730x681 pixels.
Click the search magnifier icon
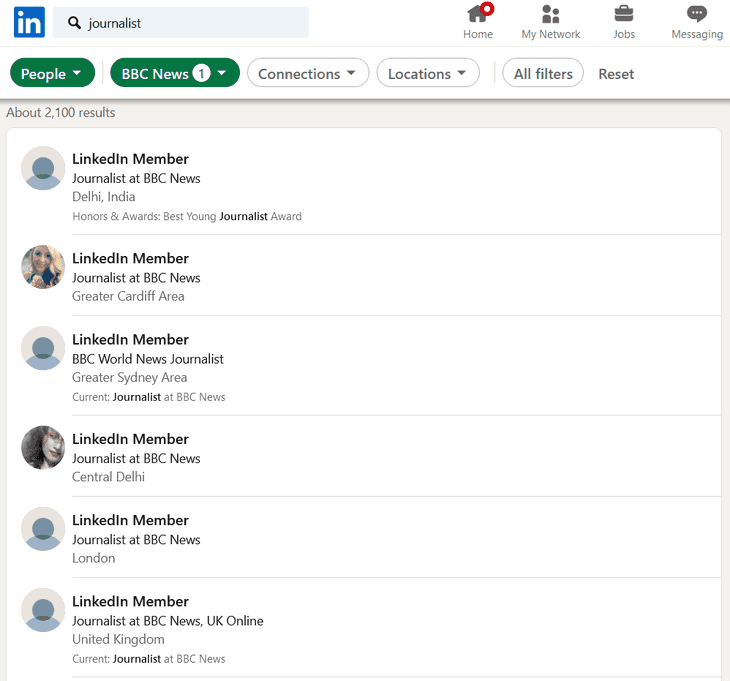(74, 22)
